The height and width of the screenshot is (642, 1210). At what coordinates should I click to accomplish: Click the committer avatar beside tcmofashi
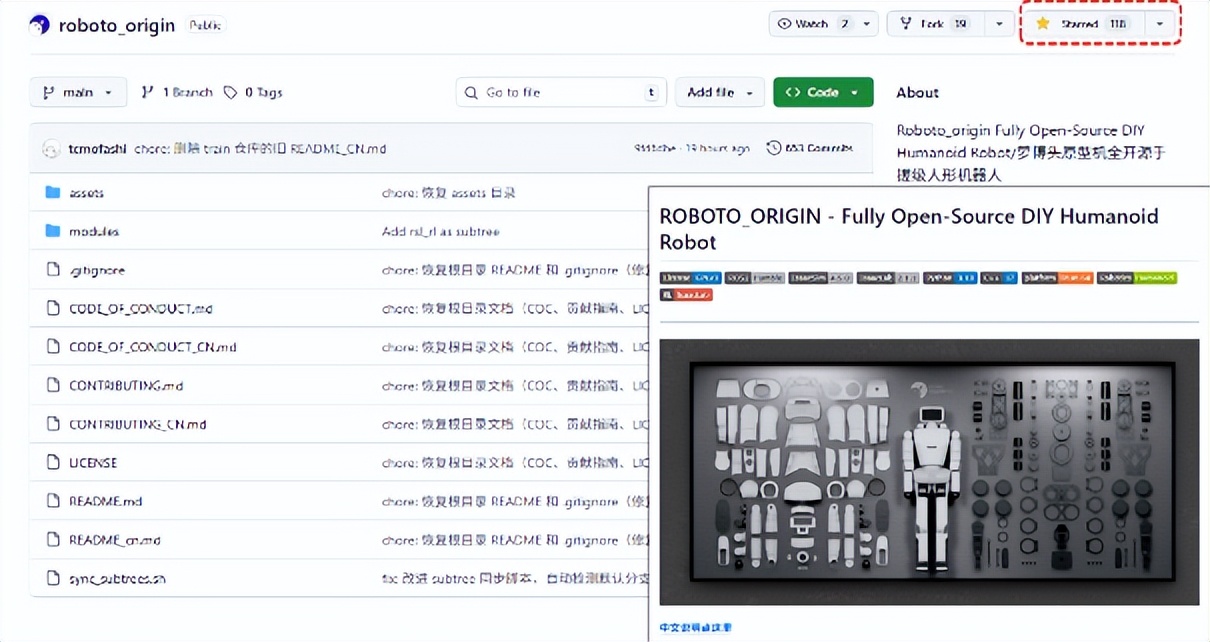(x=52, y=149)
